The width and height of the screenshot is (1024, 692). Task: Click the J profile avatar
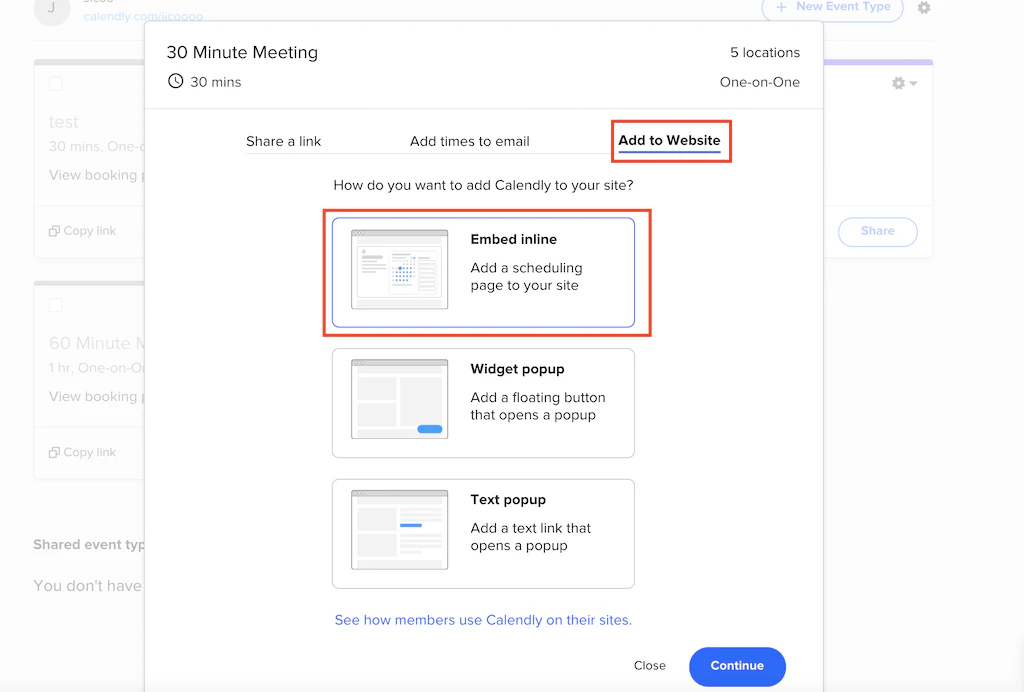click(52, 10)
